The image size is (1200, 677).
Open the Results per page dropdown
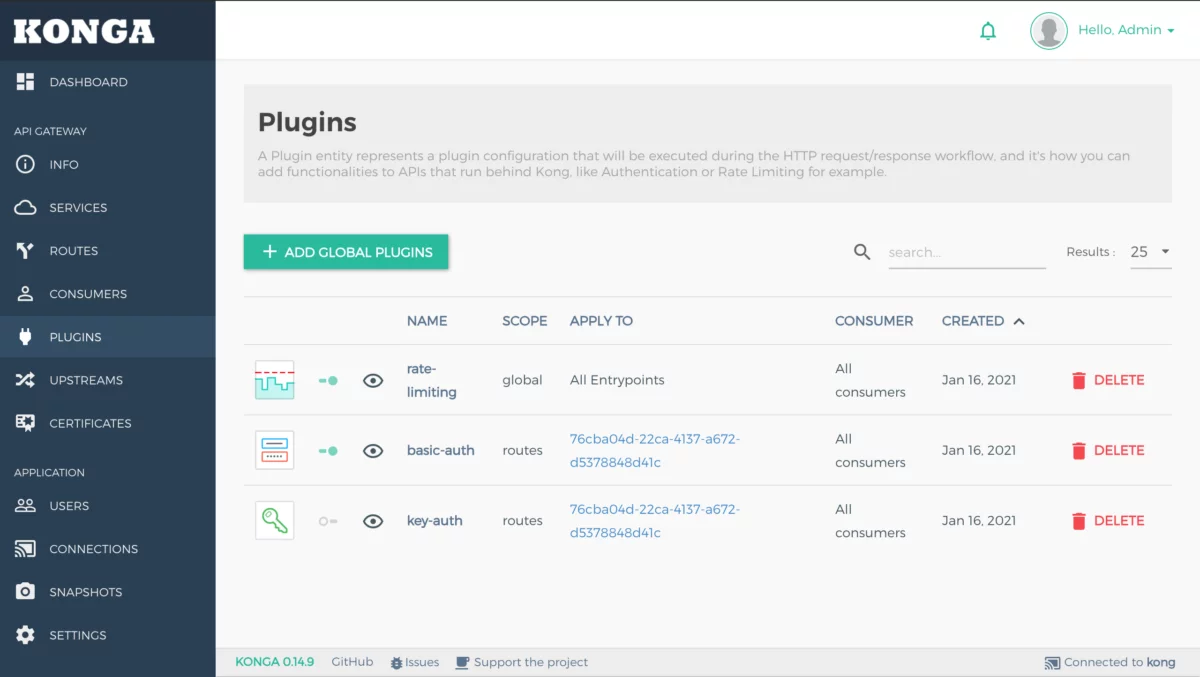[1148, 252]
